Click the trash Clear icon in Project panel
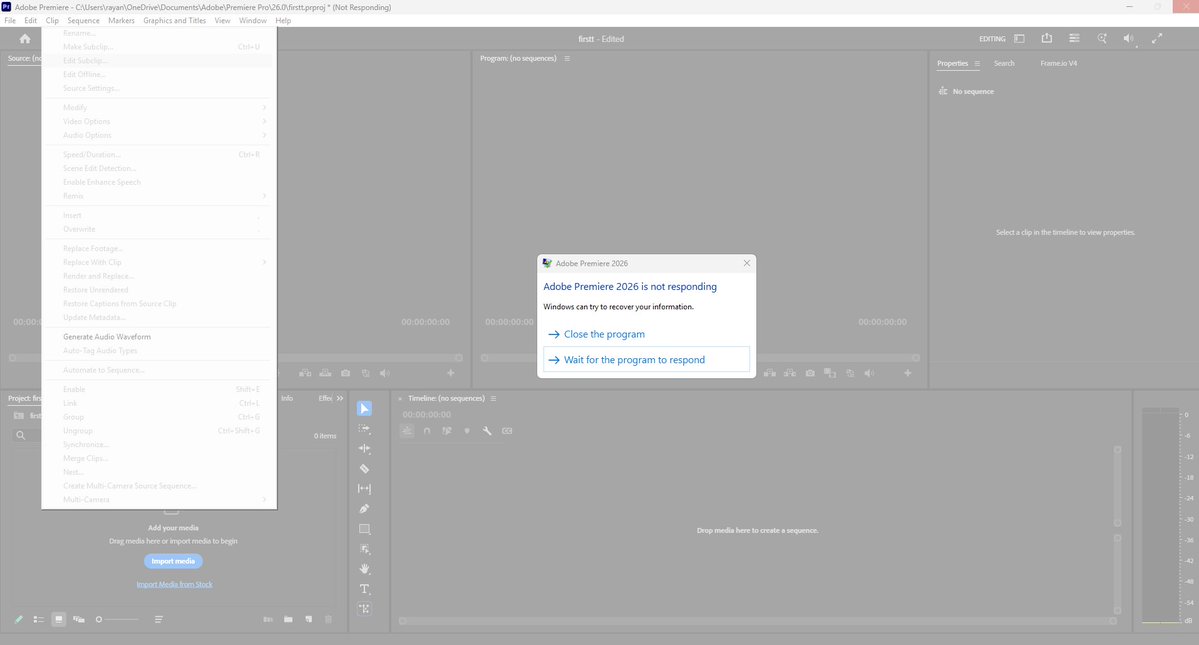 click(328, 619)
